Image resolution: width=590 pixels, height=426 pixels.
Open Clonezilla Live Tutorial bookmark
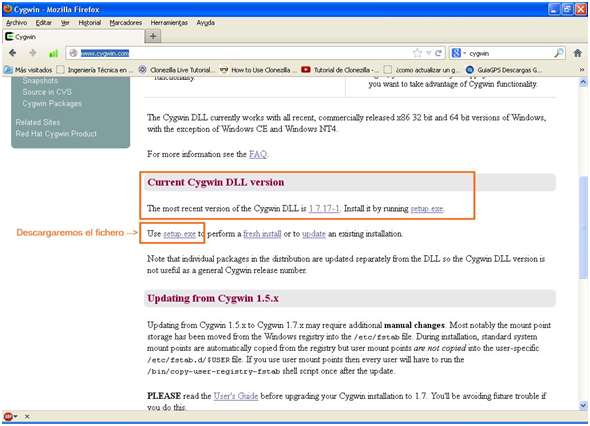pyautogui.click(x=176, y=70)
